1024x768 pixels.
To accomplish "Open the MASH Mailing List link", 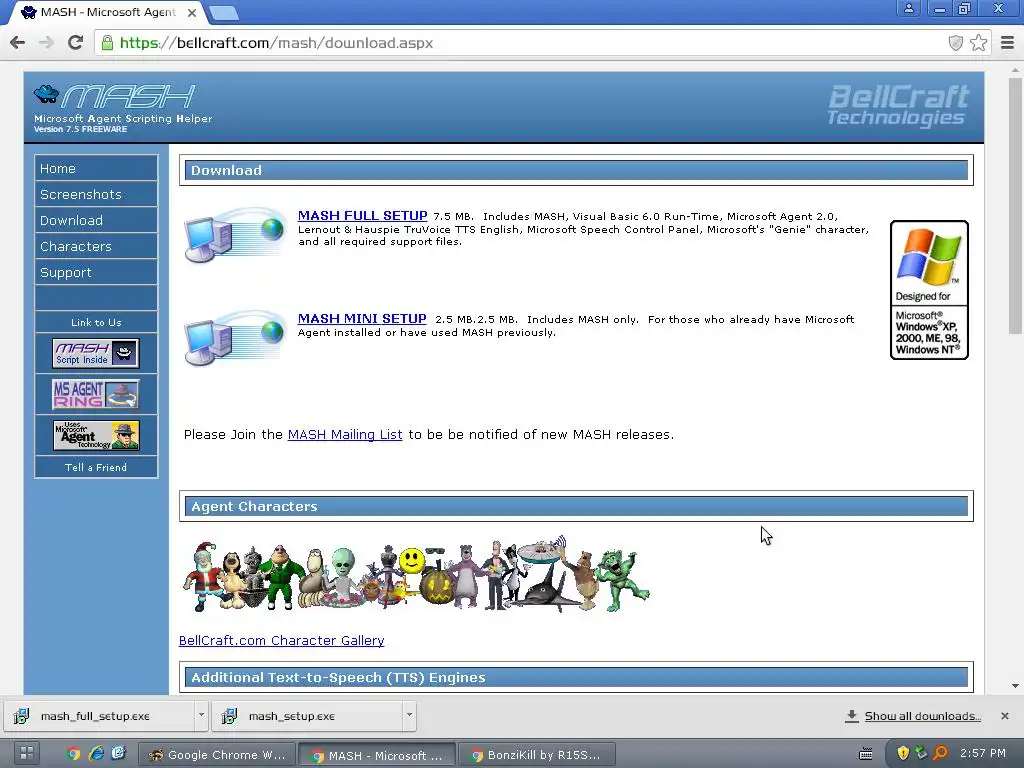I will click(345, 435).
